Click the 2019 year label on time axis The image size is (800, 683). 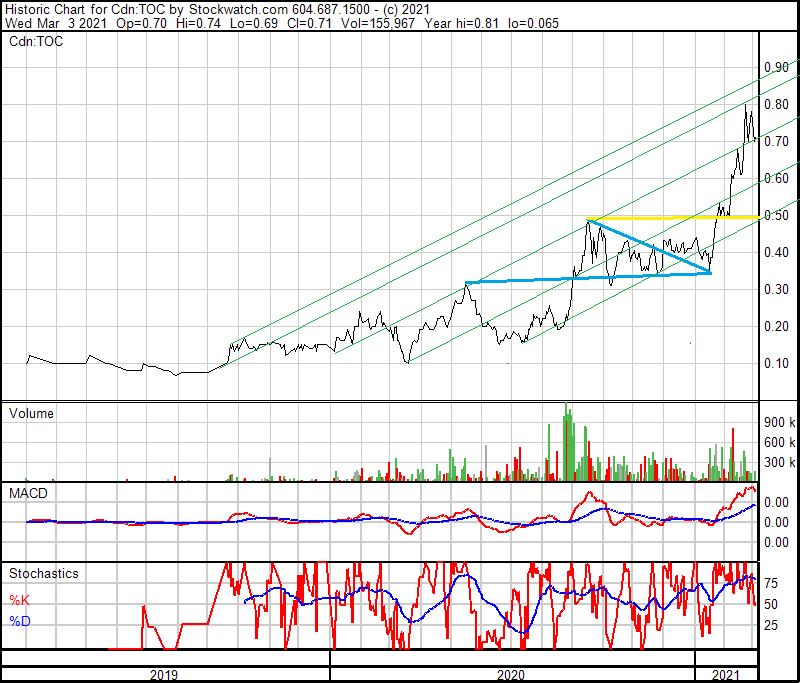tap(164, 675)
